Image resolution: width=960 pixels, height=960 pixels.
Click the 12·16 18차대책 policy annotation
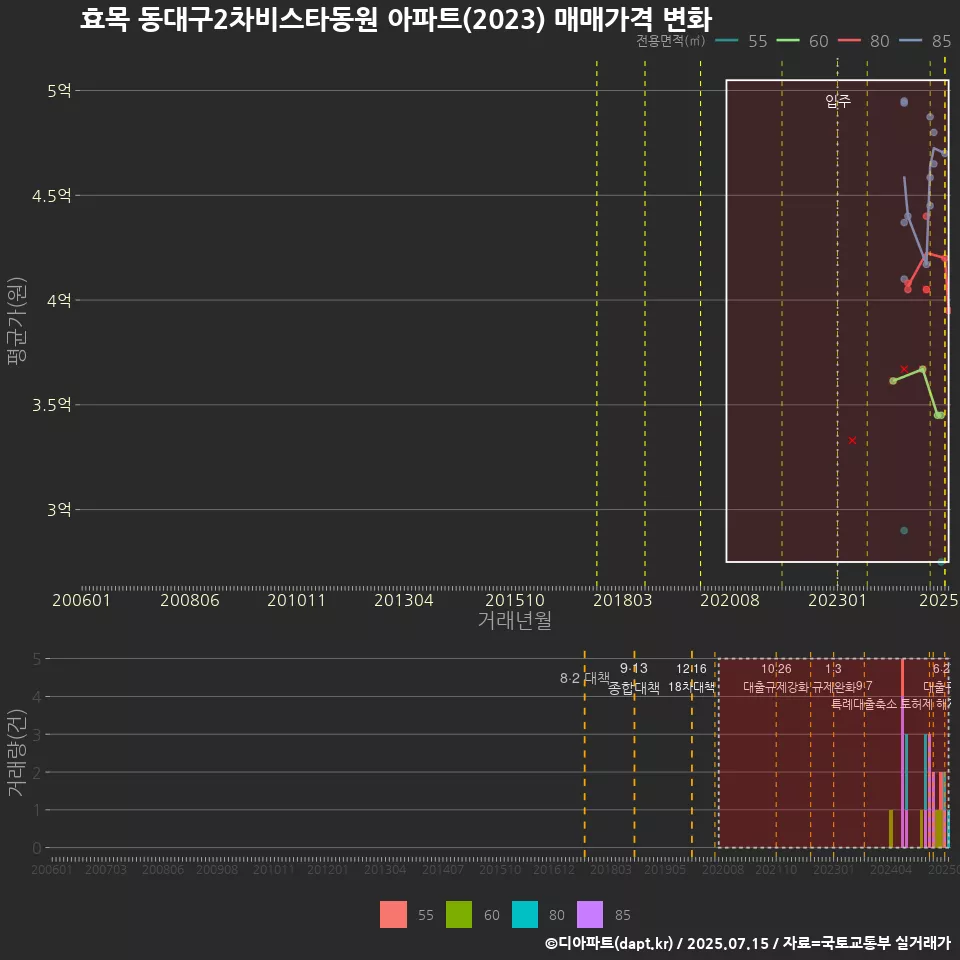pos(691,678)
